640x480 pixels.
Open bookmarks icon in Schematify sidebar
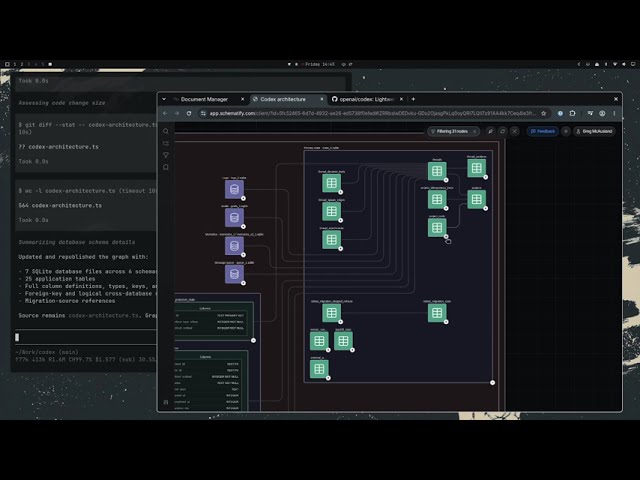(x=166, y=167)
